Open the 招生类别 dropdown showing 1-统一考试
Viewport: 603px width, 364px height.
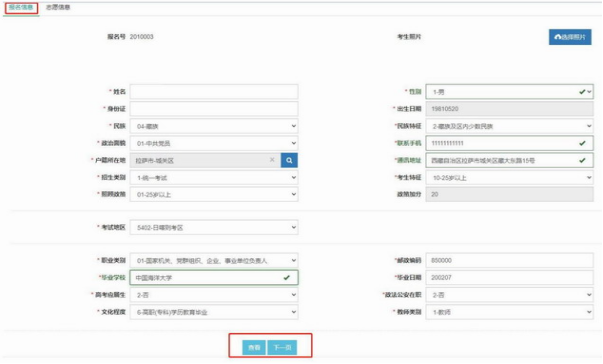pos(214,178)
